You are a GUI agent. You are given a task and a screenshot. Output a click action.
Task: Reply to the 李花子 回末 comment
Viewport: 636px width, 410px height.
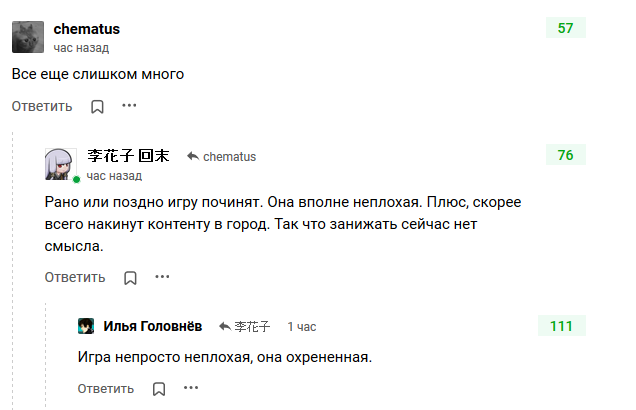(x=75, y=278)
